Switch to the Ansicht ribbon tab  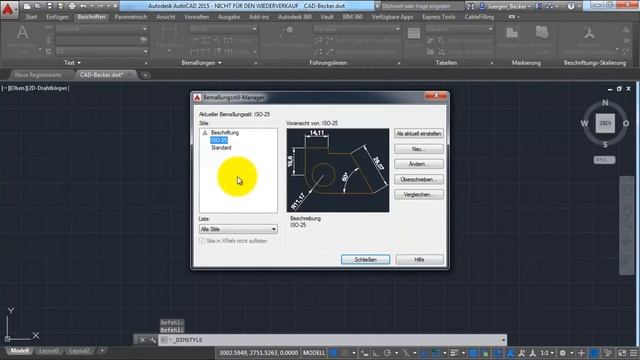pos(166,17)
